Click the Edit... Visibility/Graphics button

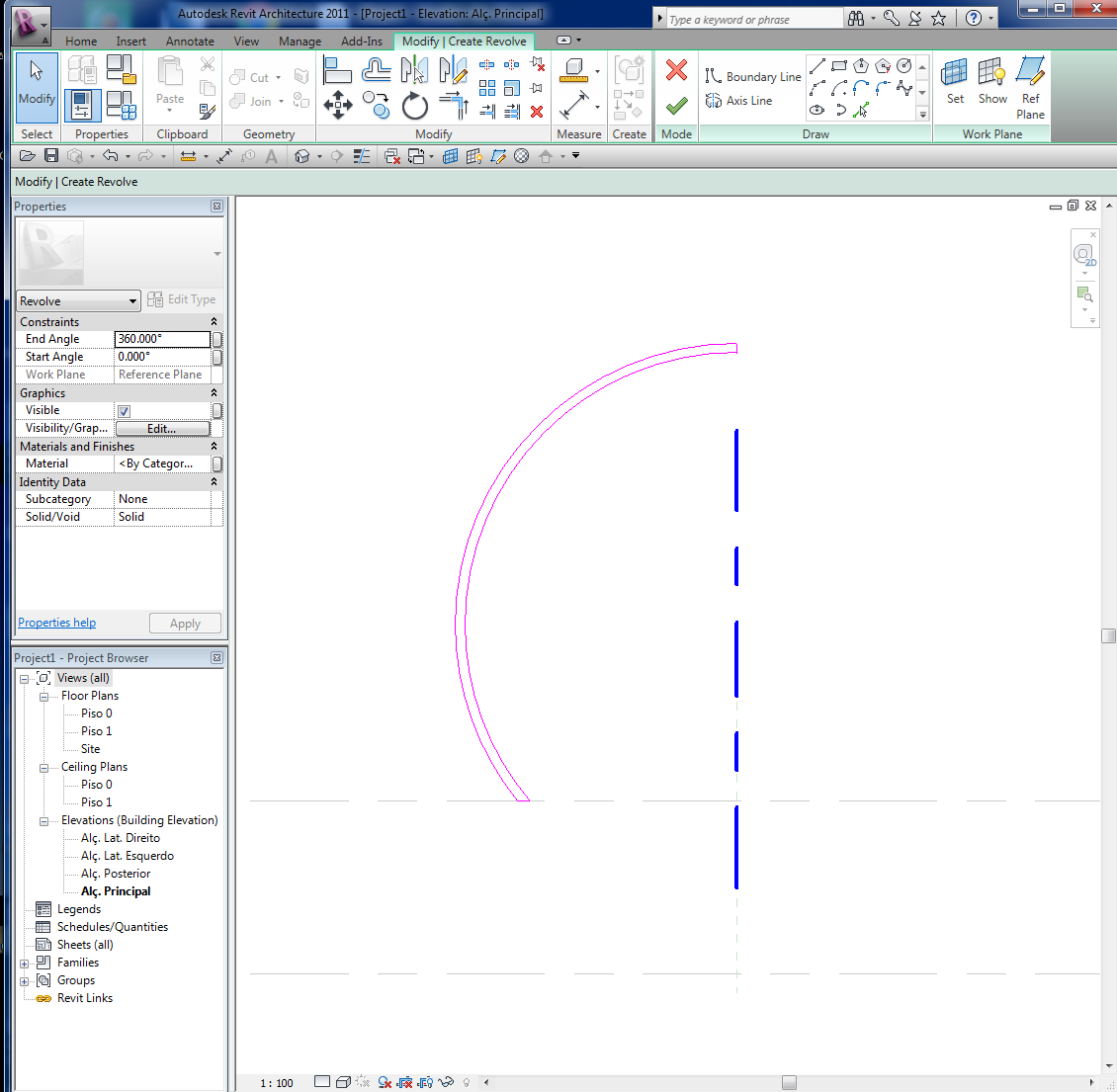(x=162, y=429)
